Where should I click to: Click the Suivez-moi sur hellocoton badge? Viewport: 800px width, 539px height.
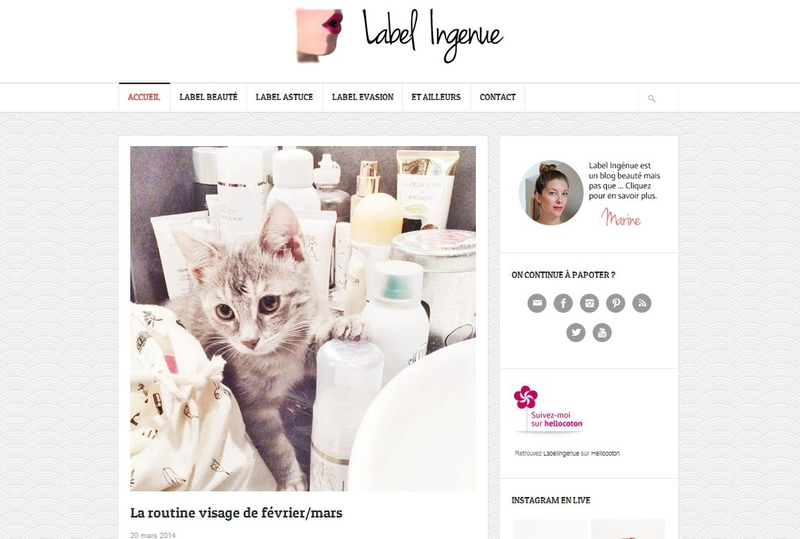tap(549, 409)
